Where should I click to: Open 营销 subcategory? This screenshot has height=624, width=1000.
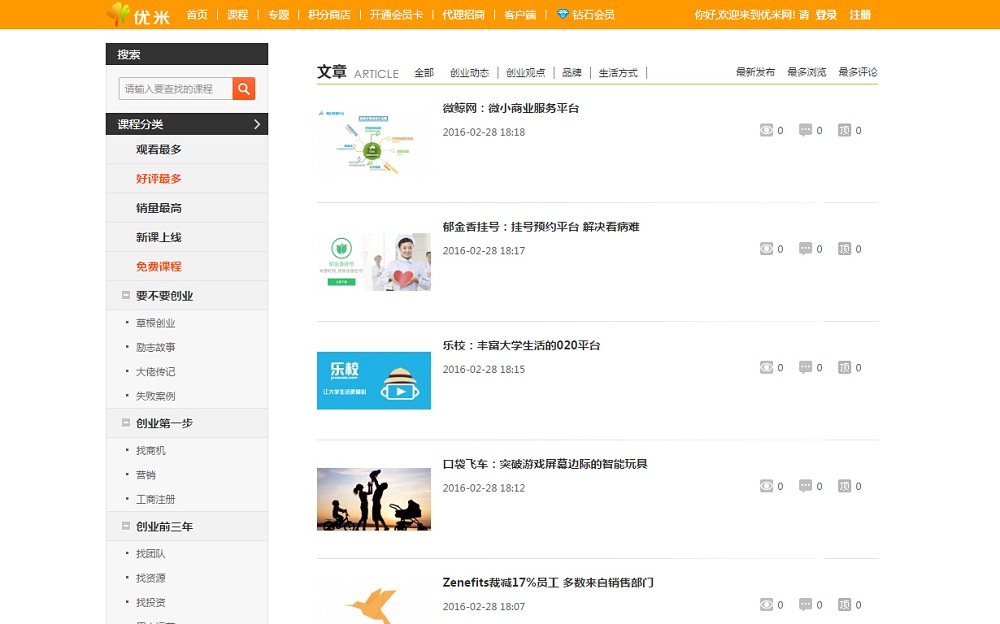point(145,475)
